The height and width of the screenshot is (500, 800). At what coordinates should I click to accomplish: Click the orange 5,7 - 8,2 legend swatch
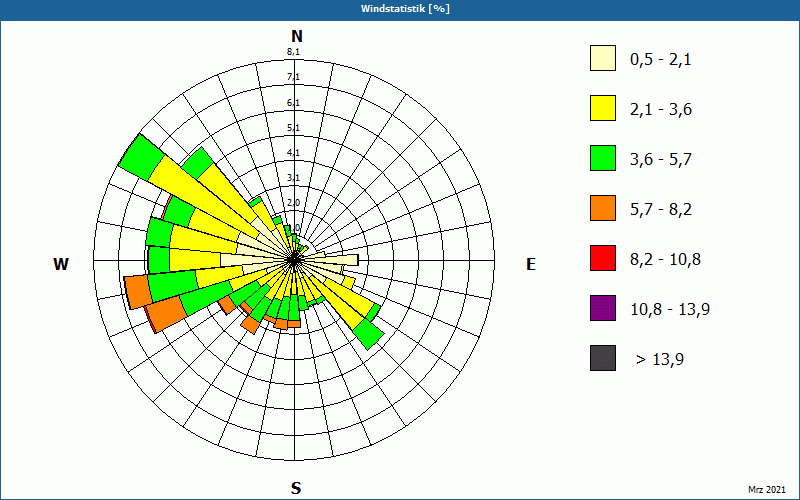[603, 208]
